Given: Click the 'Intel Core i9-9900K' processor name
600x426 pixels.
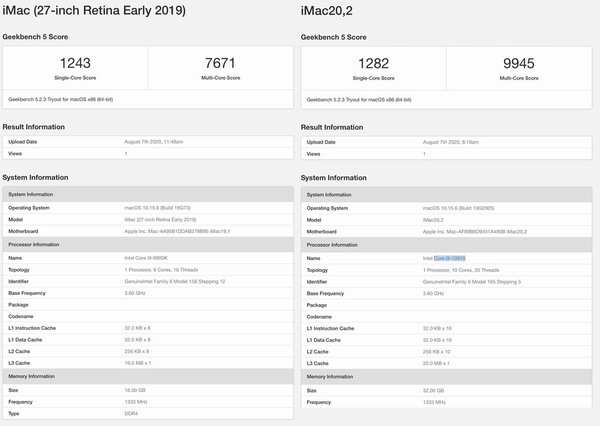Looking at the screenshot, I should tap(146, 258).
